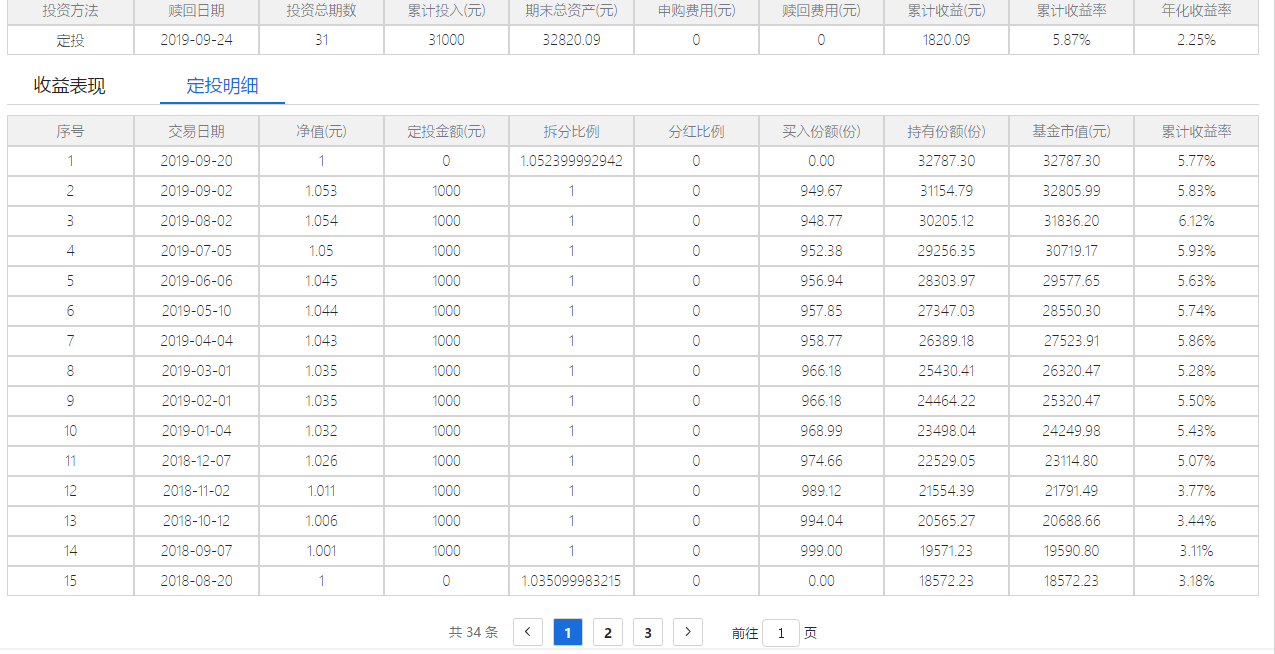Select the 2019-09-02 transaction date cell
The image size is (1275, 654).
(x=196, y=191)
